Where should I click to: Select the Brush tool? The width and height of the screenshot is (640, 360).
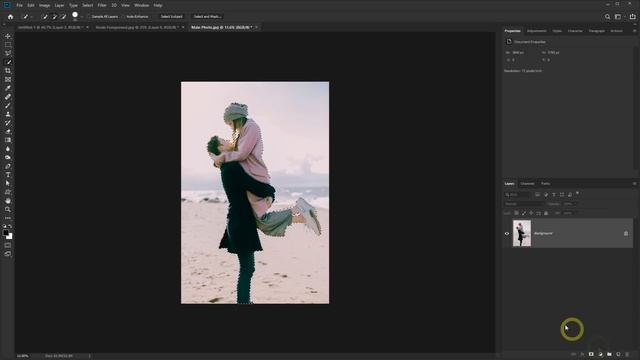tap(8, 105)
